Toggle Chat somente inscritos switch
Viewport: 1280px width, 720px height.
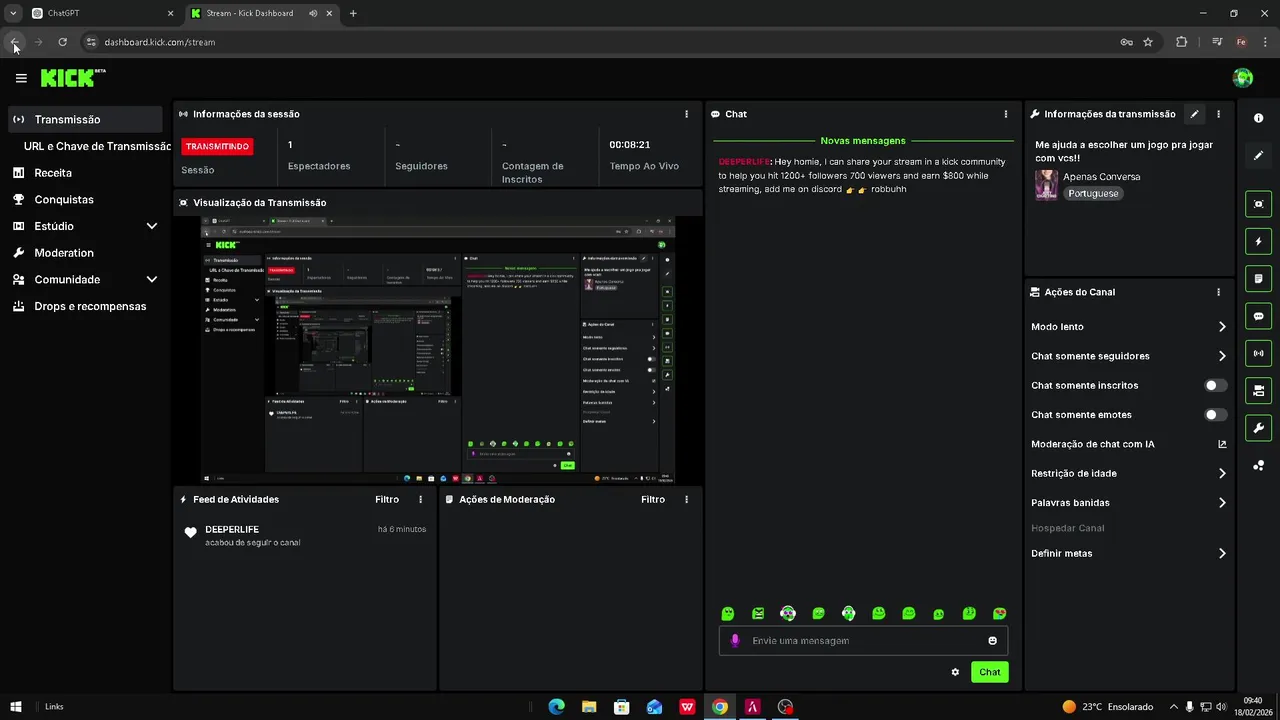click(x=1215, y=385)
